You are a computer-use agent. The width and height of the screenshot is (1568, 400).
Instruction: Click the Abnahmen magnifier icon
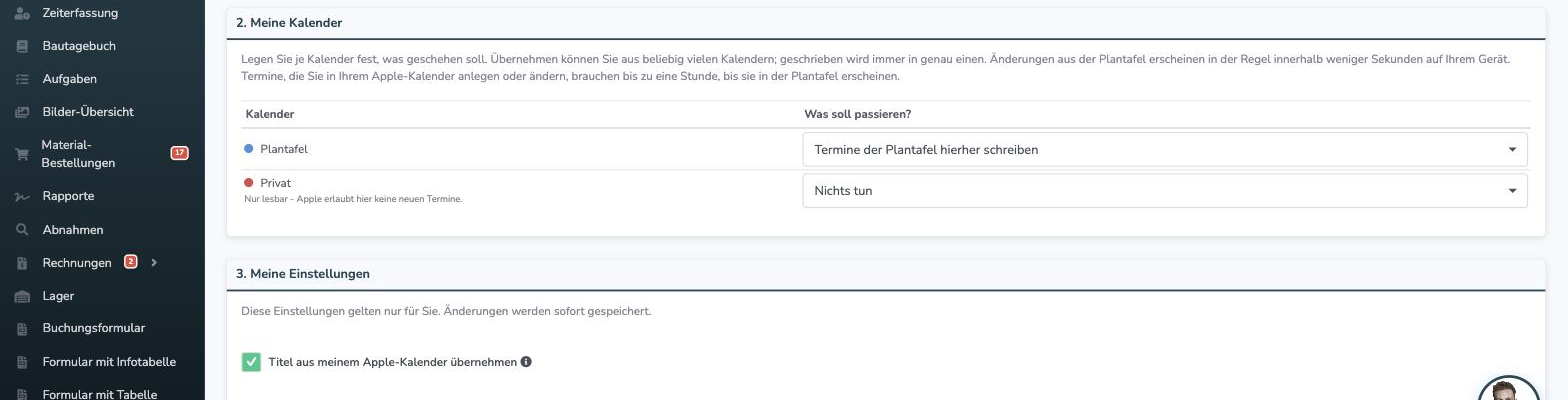pyautogui.click(x=22, y=230)
